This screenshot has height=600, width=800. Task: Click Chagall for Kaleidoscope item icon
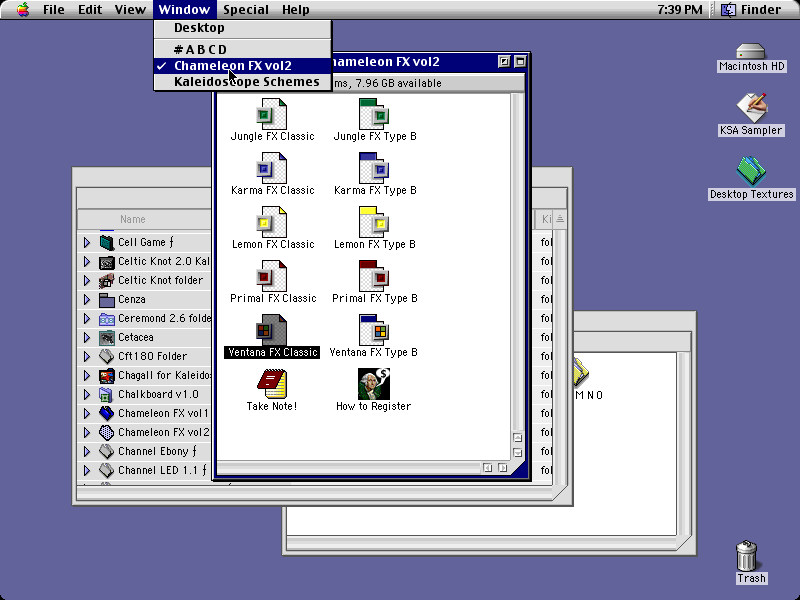coord(107,376)
